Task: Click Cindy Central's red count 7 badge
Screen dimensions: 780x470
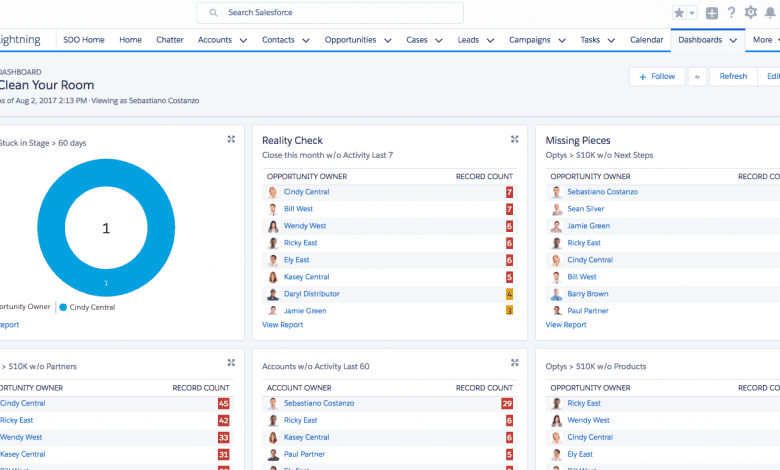Action: coord(509,192)
